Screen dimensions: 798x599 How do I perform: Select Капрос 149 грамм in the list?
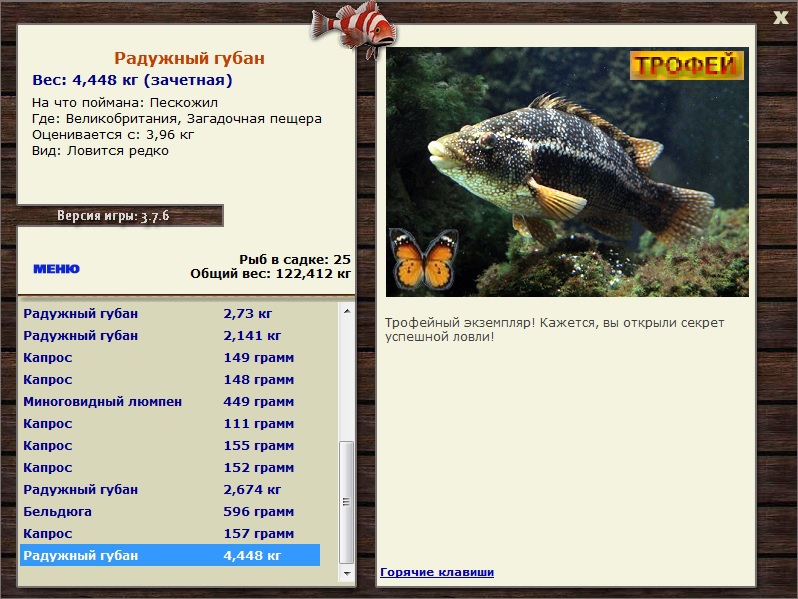pyautogui.click(x=170, y=358)
